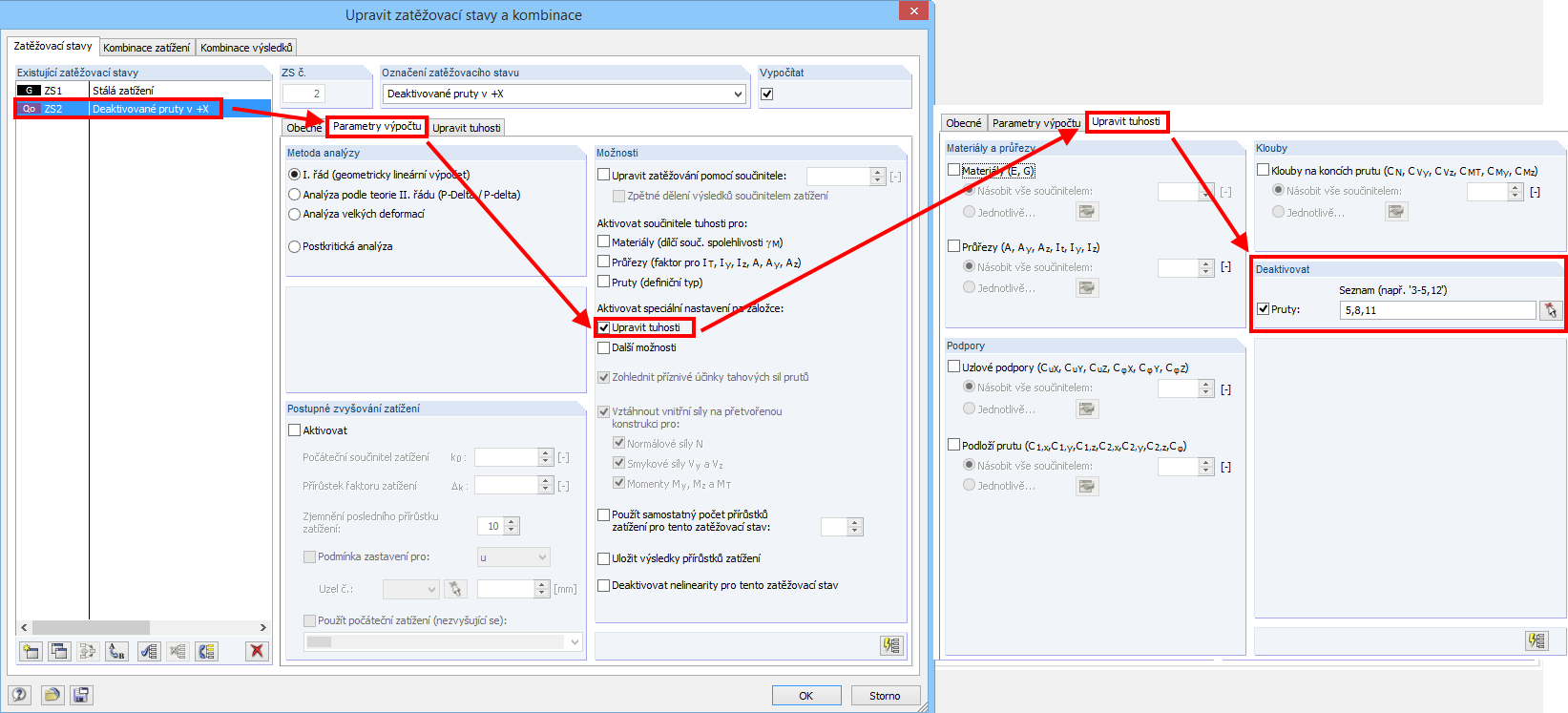Check Deaktivovat nelinearity pro tento zatěžovací stav
The width and height of the screenshot is (1568, 713).
click(603, 585)
